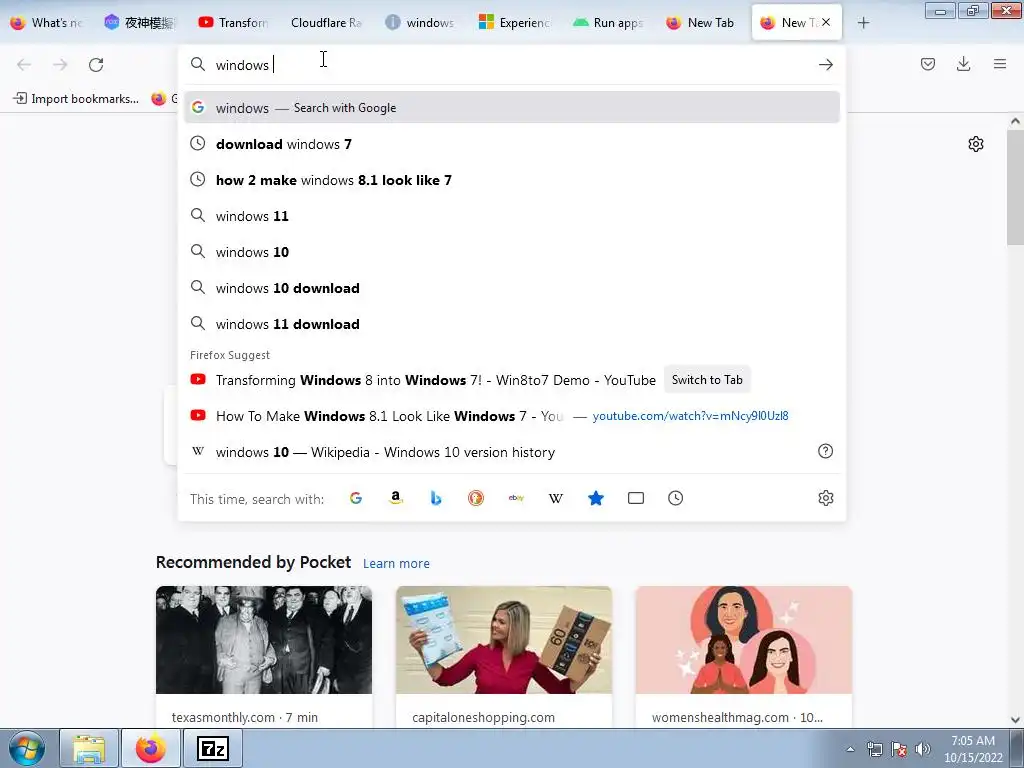The image size is (1024, 768).
Task: Switch to the What's new tab
Action: tap(47, 23)
